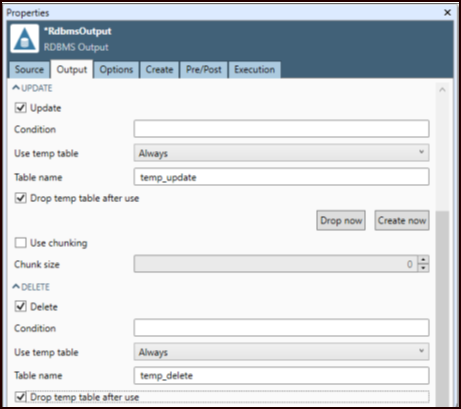Click the Create now button

[x=402, y=220]
